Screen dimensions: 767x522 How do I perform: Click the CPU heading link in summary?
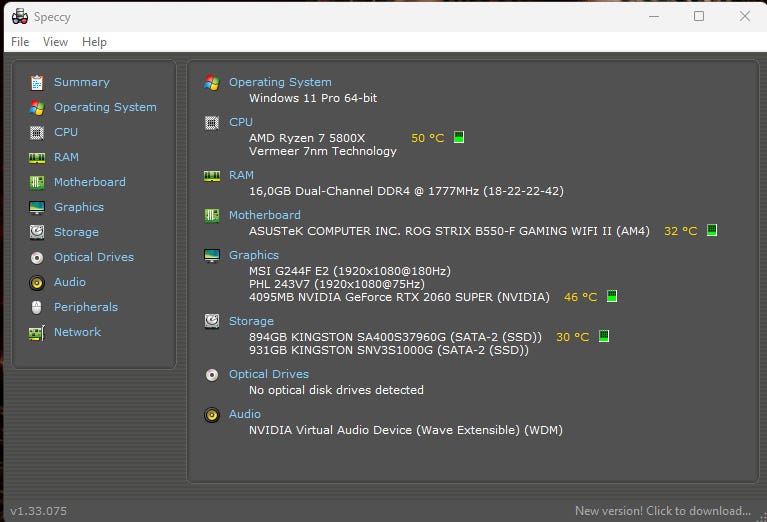(241, 122)
